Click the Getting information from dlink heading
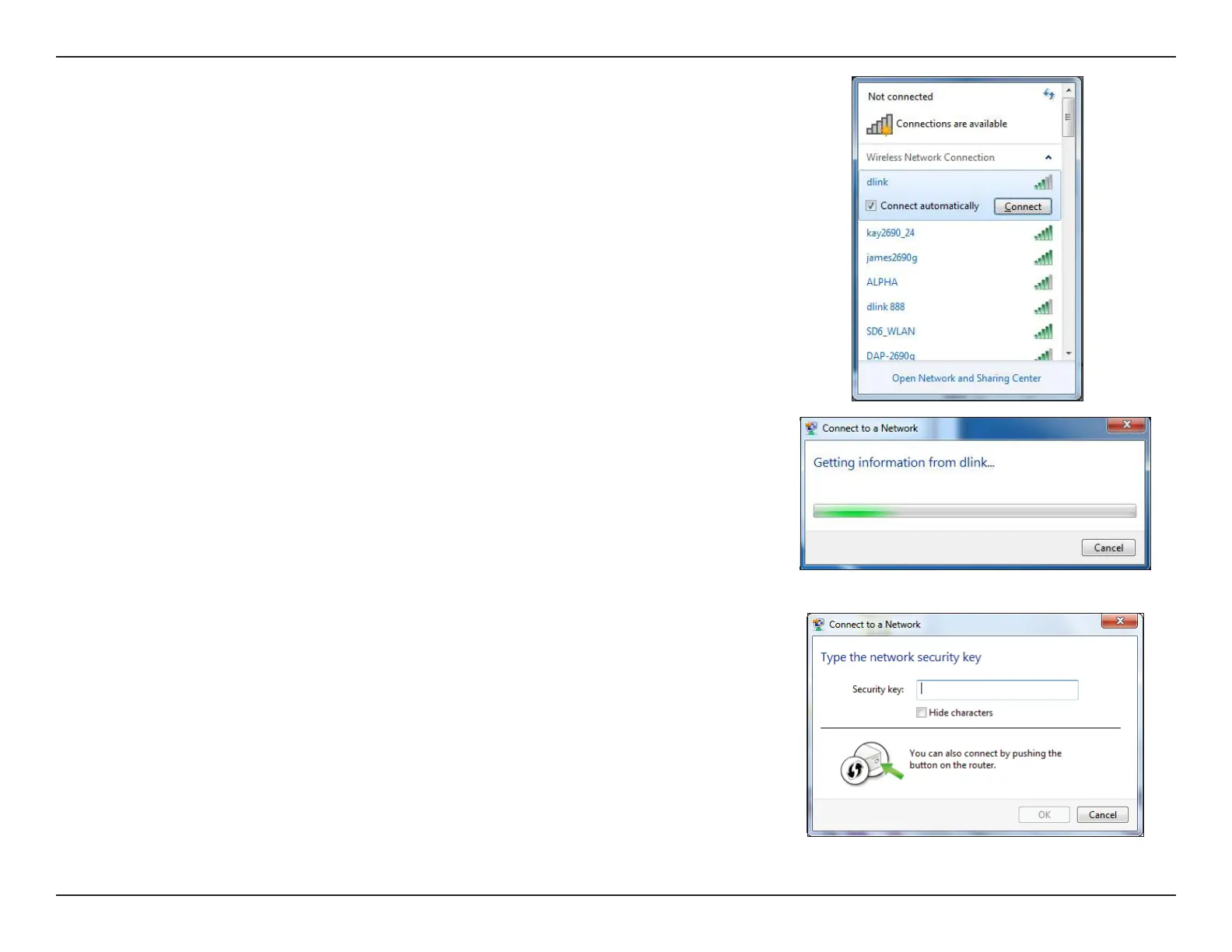This screenshot has height=952, width=1232. click(904, 463)
